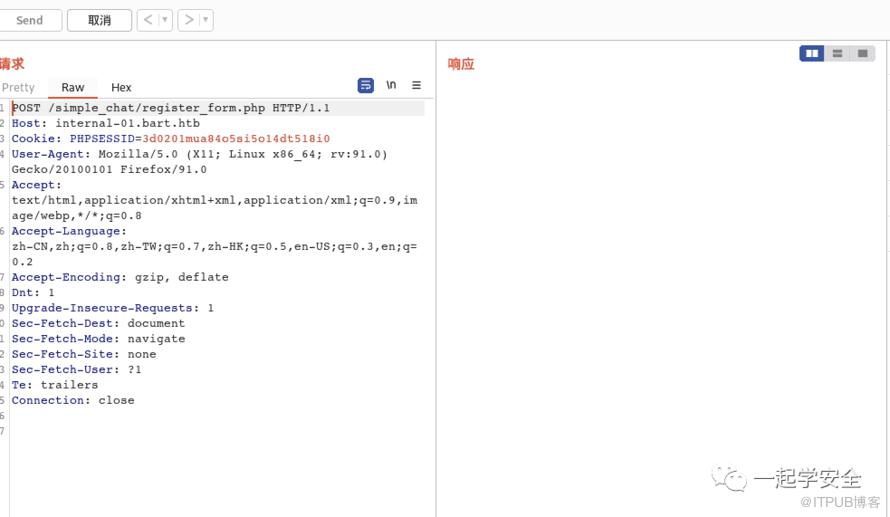Viewport: 890px width, 517px height.
Task: Click the Host: internal-01.bart.htb line
Action: pyautogui.click(x=106, y=123)
